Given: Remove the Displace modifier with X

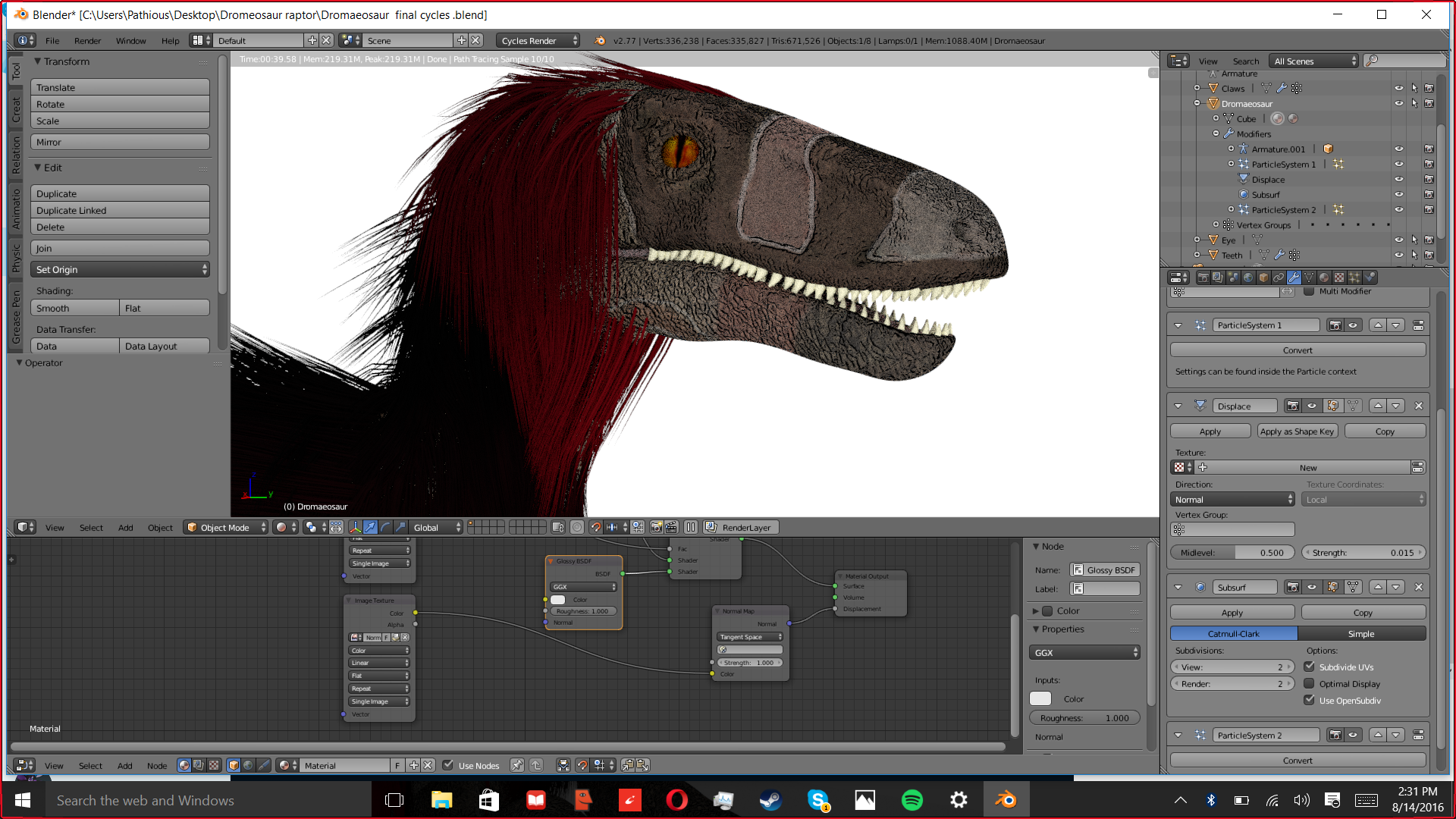Looking at the screenshot, I should point(1418,406).
